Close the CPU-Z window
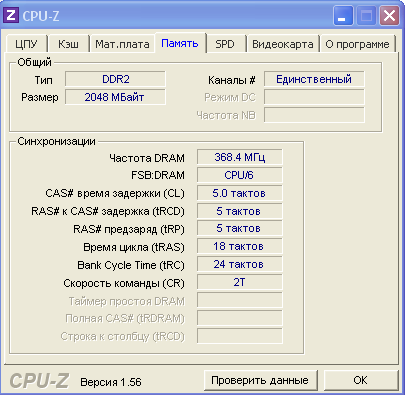Screen dimensions: 405x395 pos(389,16)
